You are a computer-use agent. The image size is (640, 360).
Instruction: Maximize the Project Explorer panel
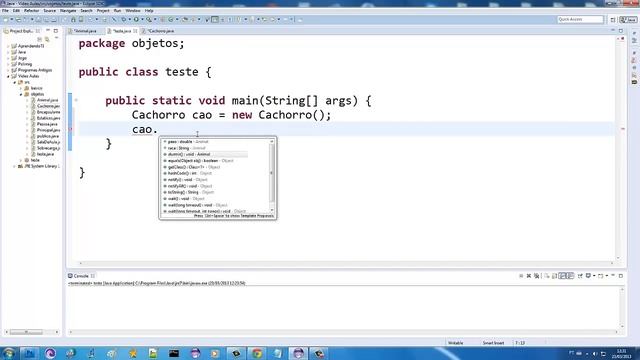click(x=56, y=31)
